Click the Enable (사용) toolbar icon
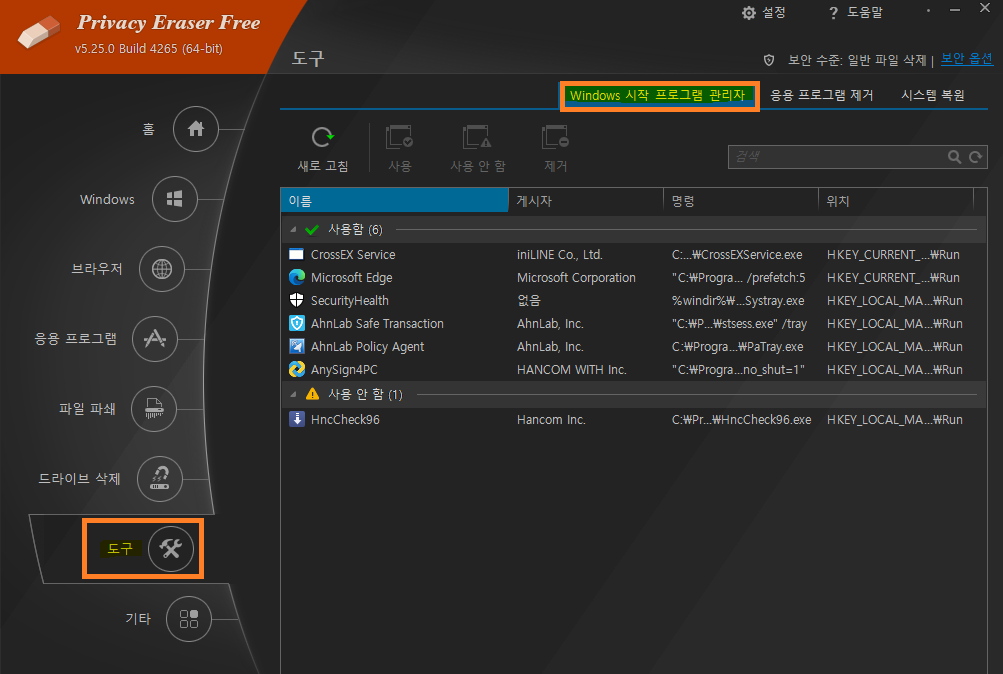The width and height of the screenshot is (1003, 674). tap(400, 137)
